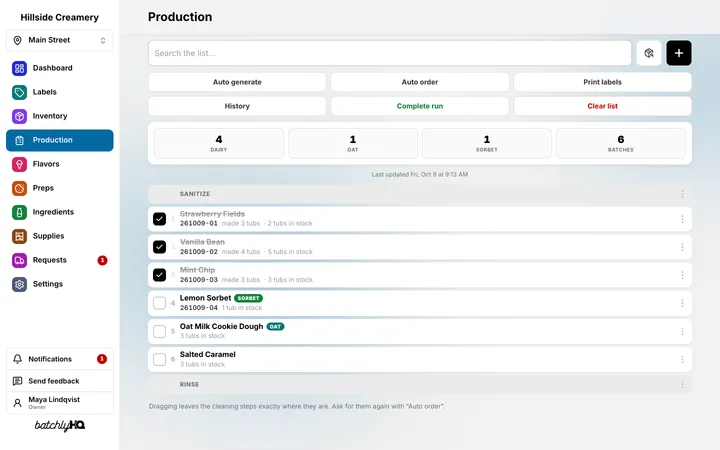Image resolution: width=720 pixels, height=450 pixels.
Task: Expand the Main Street location selector
Action: (x=60, y=40)
